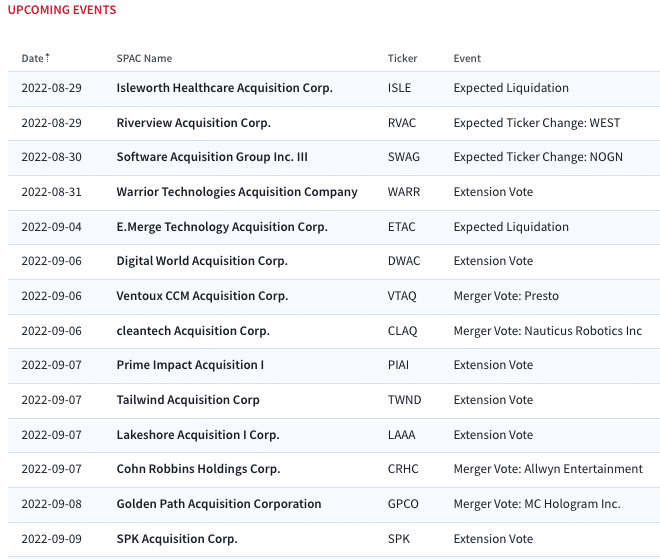Click the sort arrow next to Date
The height and width of the screenshot is (559, 660).
48,57
